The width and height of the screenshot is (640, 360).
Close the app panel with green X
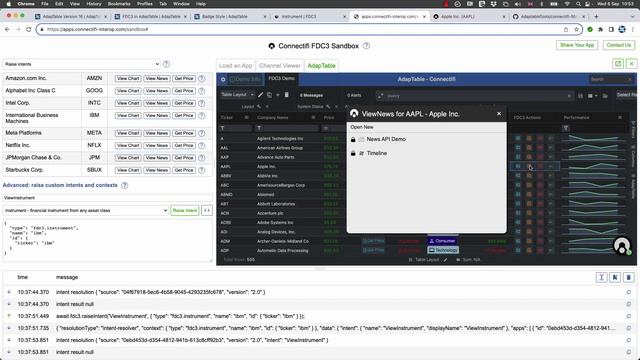(x=631, y=64)
